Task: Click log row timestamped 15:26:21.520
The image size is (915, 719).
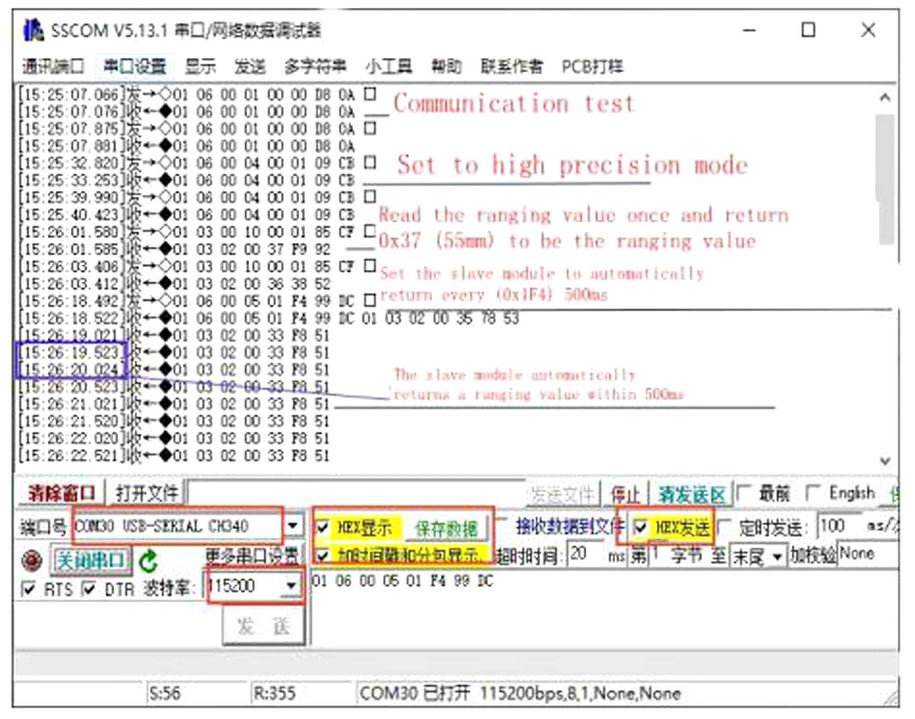Action: [x=174, y=421]
